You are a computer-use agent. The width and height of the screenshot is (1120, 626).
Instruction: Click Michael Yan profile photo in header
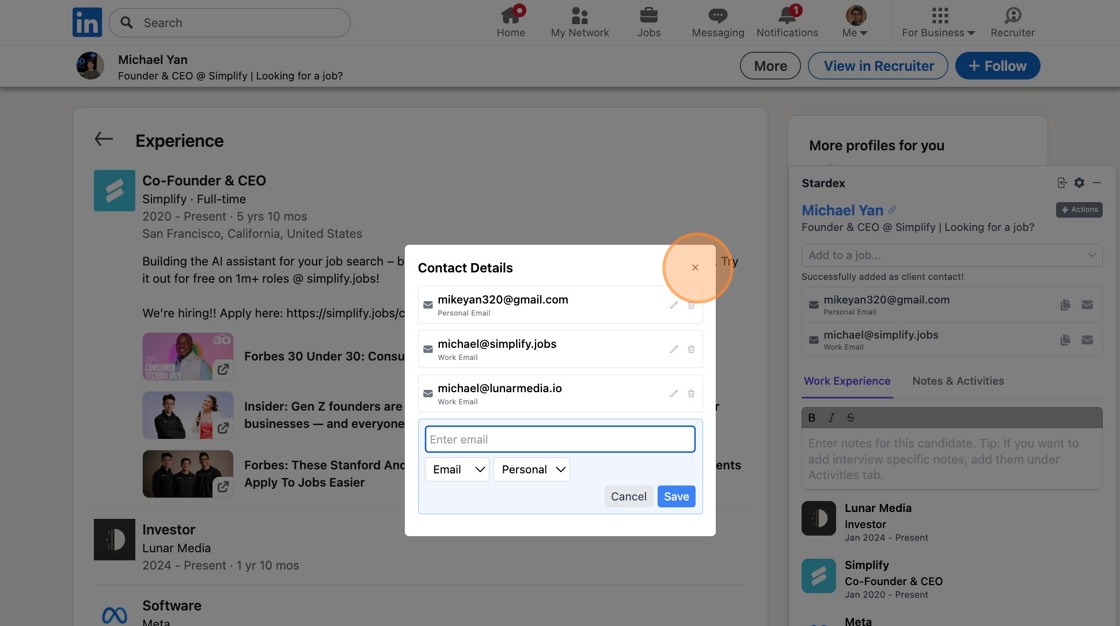click(90, 66)
